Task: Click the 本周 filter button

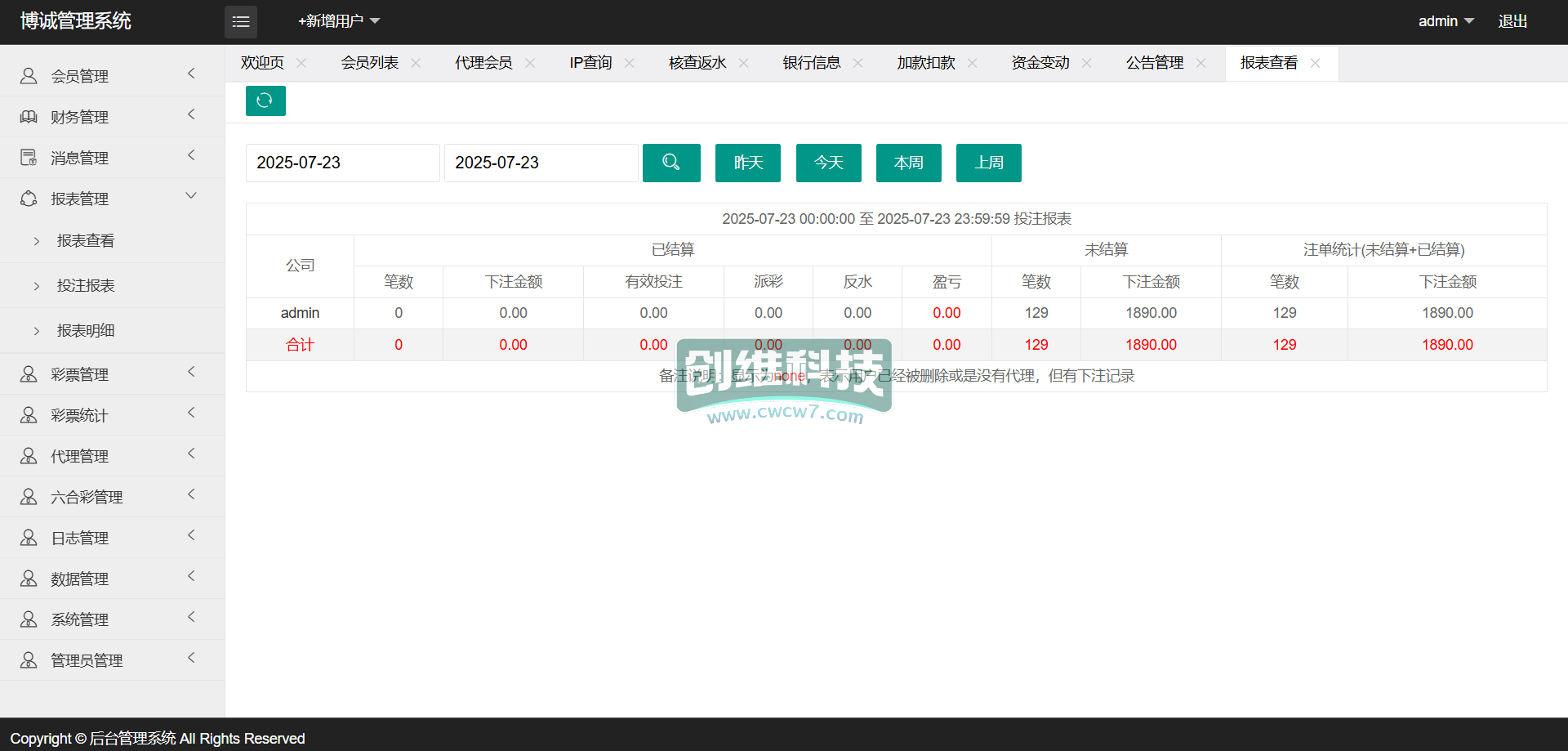Action: click(x=909, y=163)
